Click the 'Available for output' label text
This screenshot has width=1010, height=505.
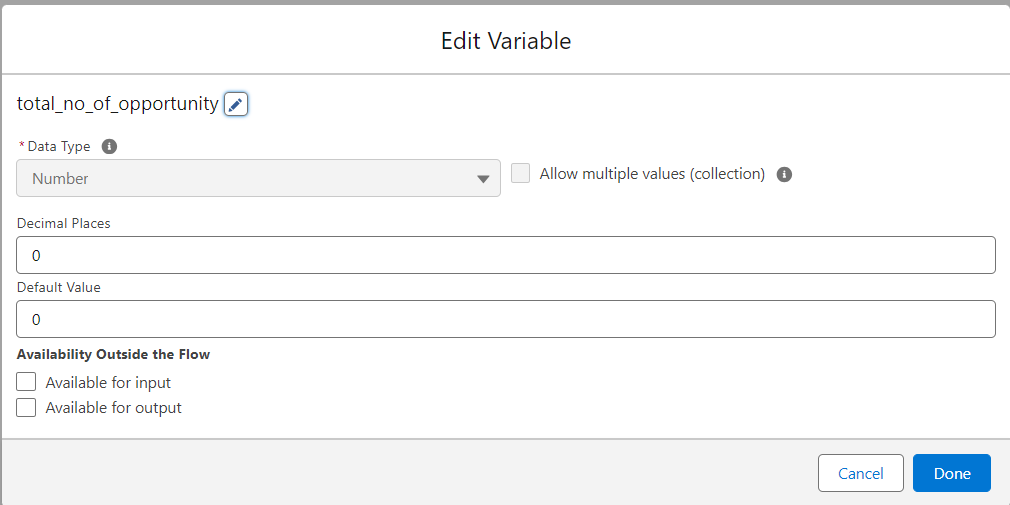(x=113, y=407)
